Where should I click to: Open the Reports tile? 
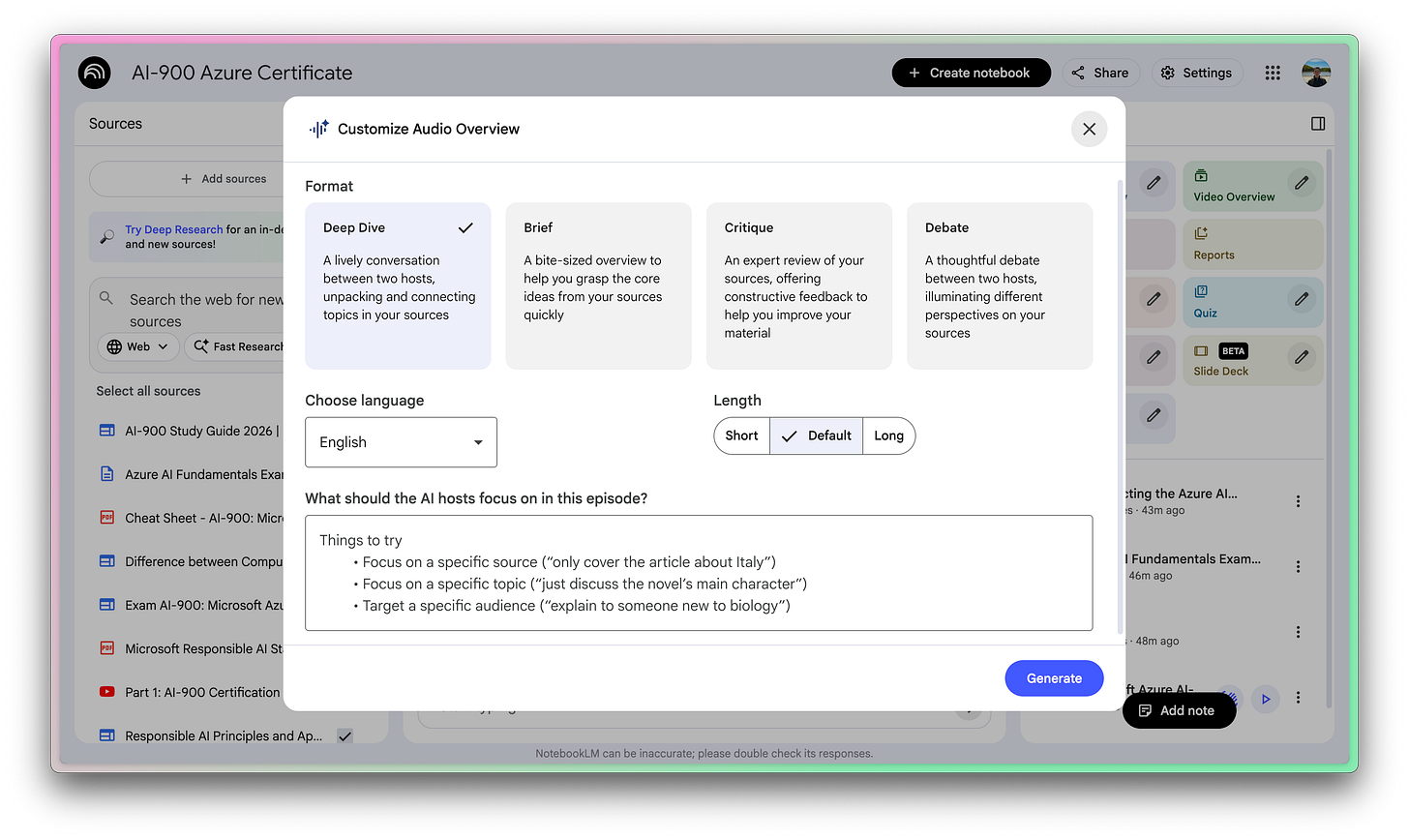(x=1252, y=244)
